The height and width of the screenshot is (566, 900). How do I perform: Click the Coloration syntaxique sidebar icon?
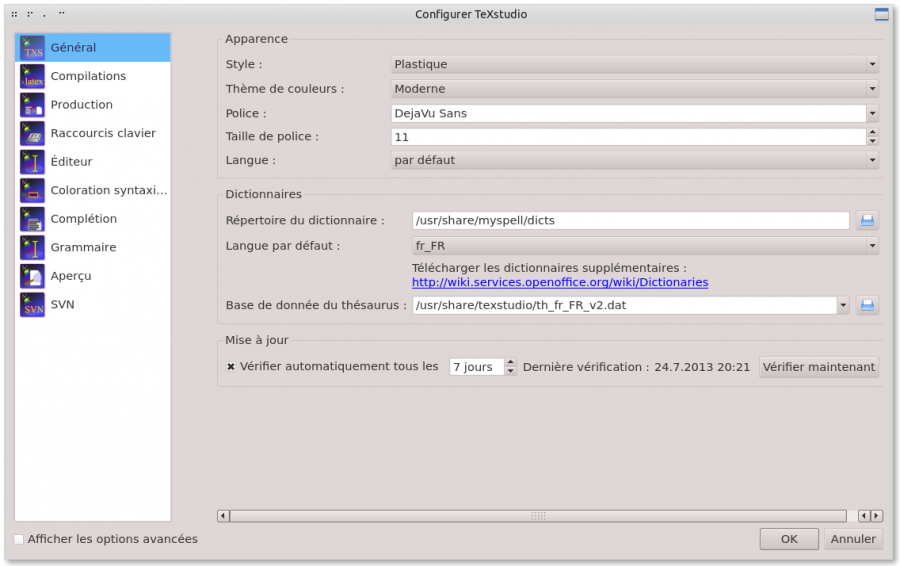pyautogui.click(x=32, y=191)
